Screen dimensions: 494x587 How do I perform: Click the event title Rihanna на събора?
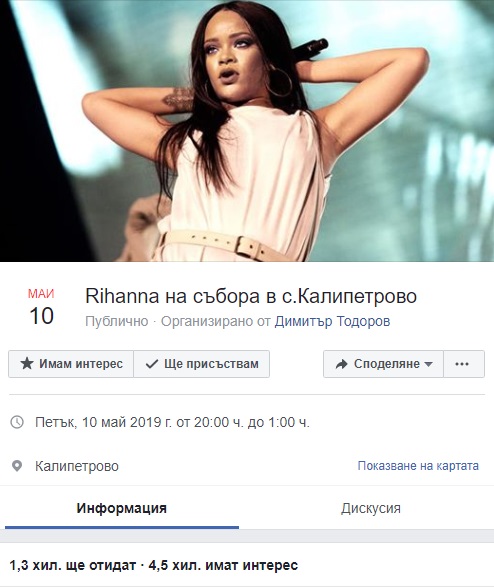(x=251, y=296)
